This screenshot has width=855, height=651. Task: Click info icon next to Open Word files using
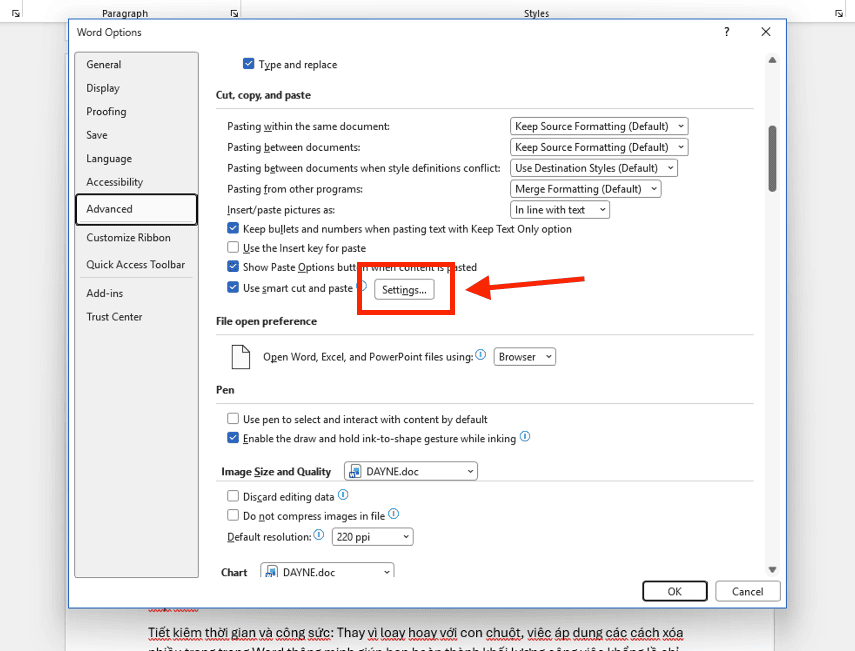tap(480, 355)
